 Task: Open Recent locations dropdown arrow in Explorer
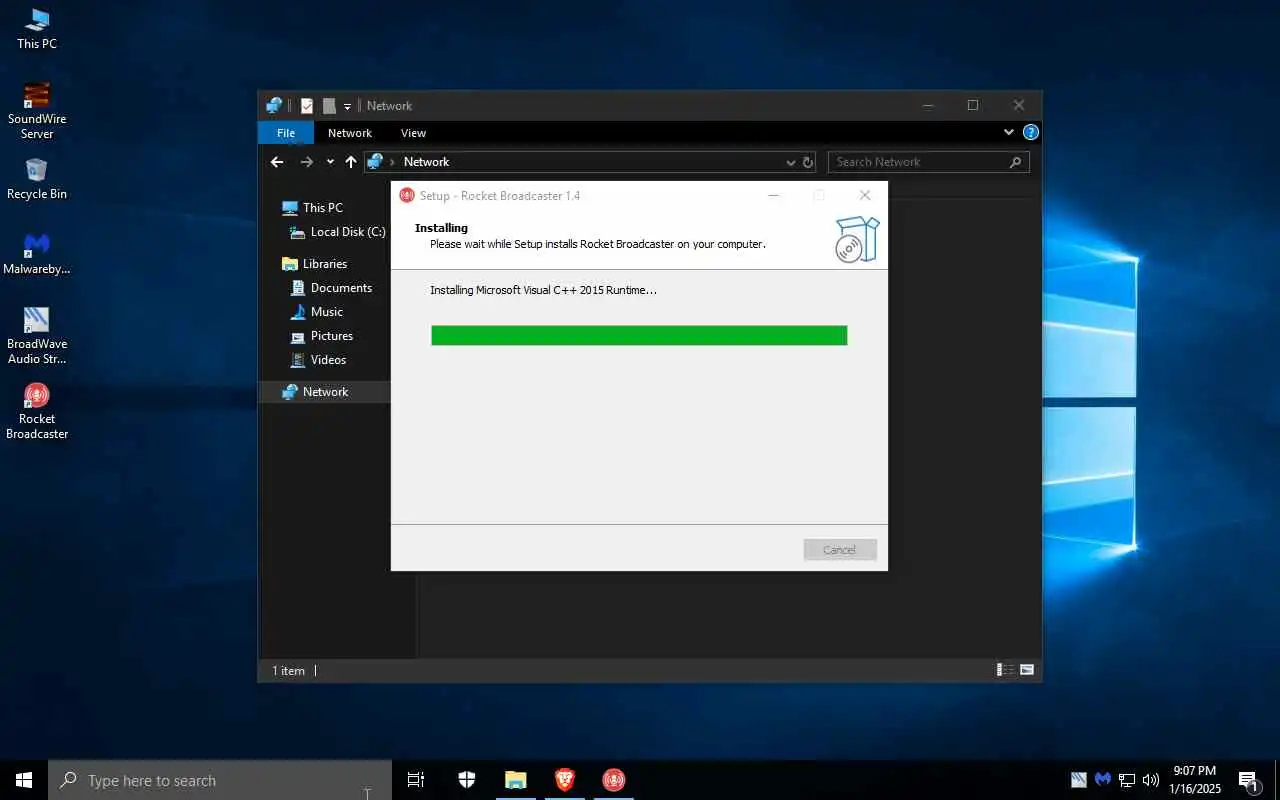pos(330,162)
